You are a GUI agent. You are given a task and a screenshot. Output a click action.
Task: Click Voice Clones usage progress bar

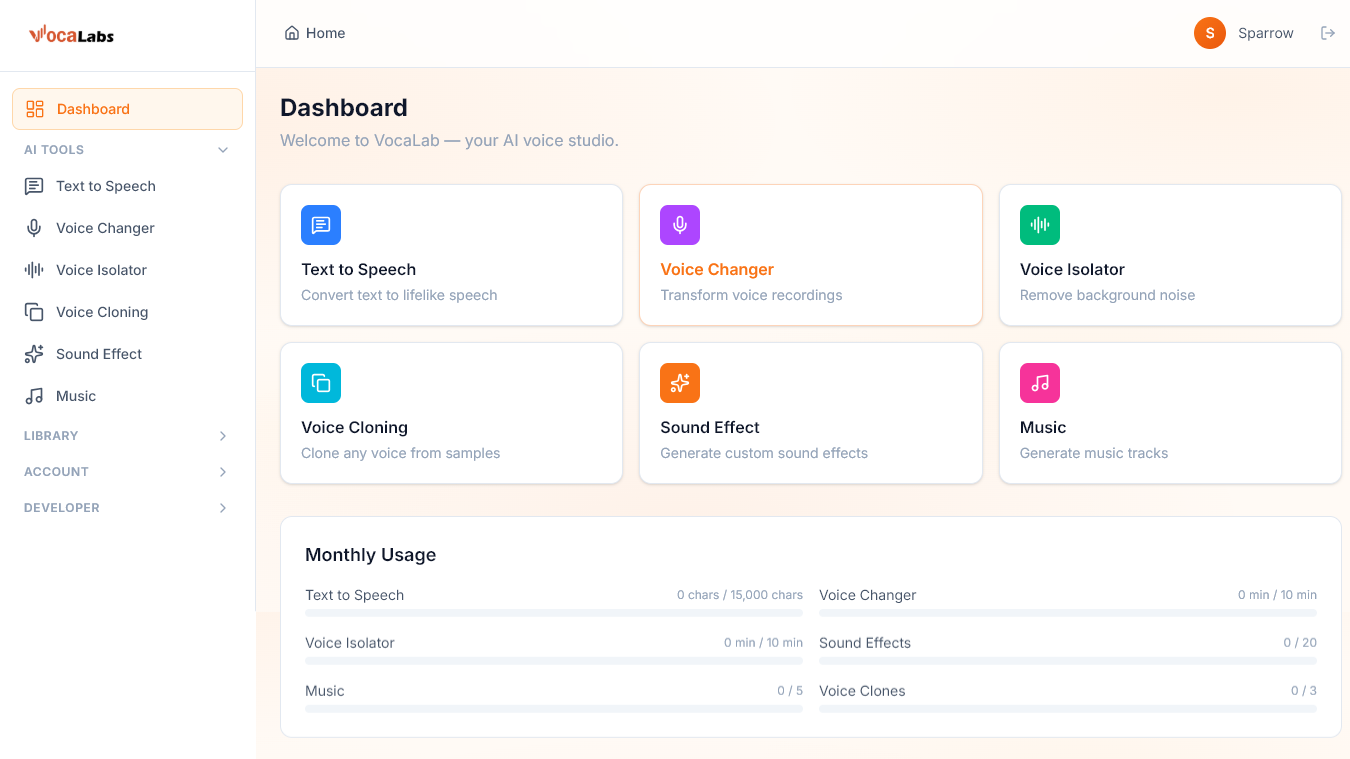click(x=1068, y=709)
